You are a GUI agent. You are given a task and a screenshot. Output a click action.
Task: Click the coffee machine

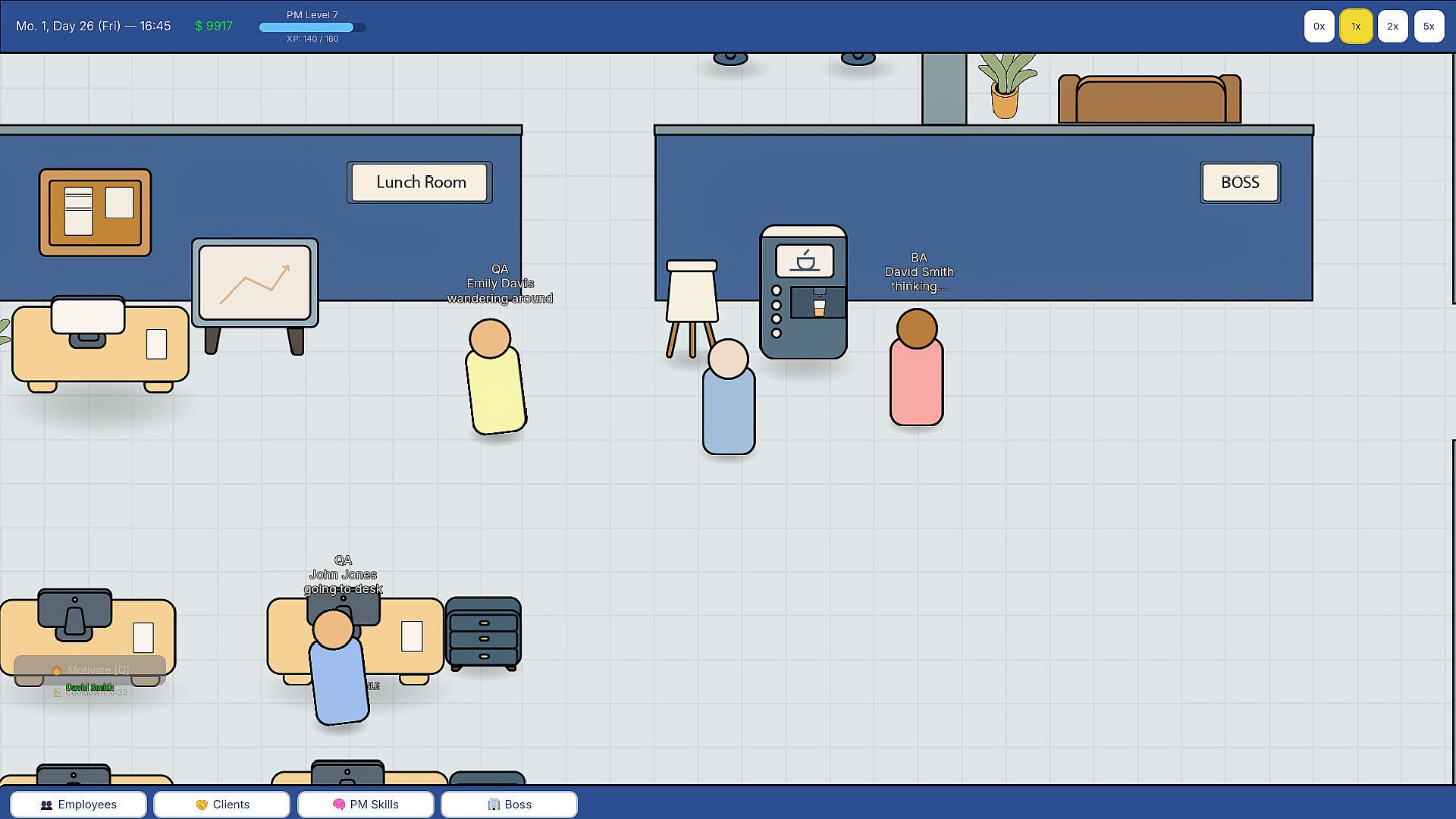[x=803, y=292]
